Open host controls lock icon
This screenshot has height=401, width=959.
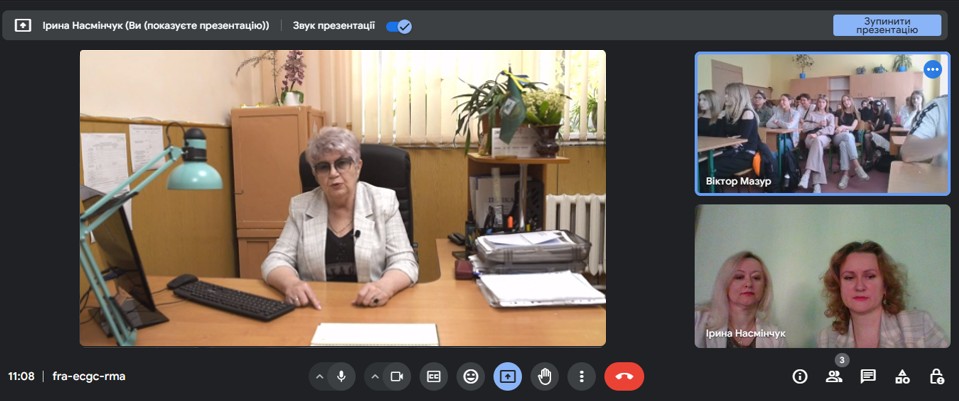[x=936, y=377]
